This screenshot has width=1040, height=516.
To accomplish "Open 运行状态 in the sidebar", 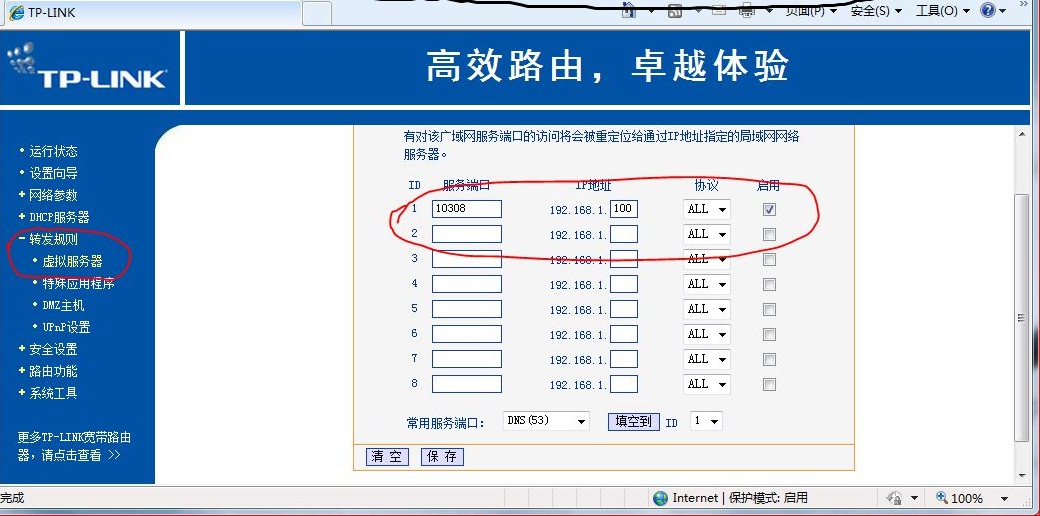I will (x=53, y=151).
